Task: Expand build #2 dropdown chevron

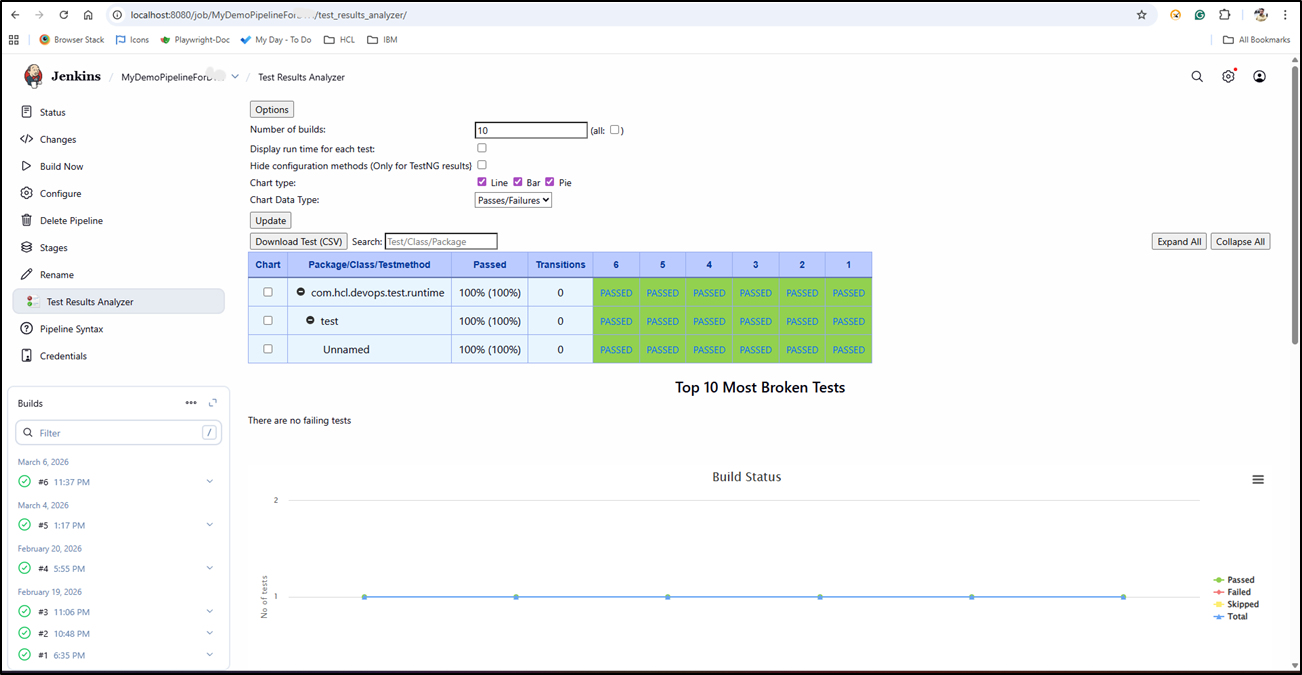Action: pos(210,633)
